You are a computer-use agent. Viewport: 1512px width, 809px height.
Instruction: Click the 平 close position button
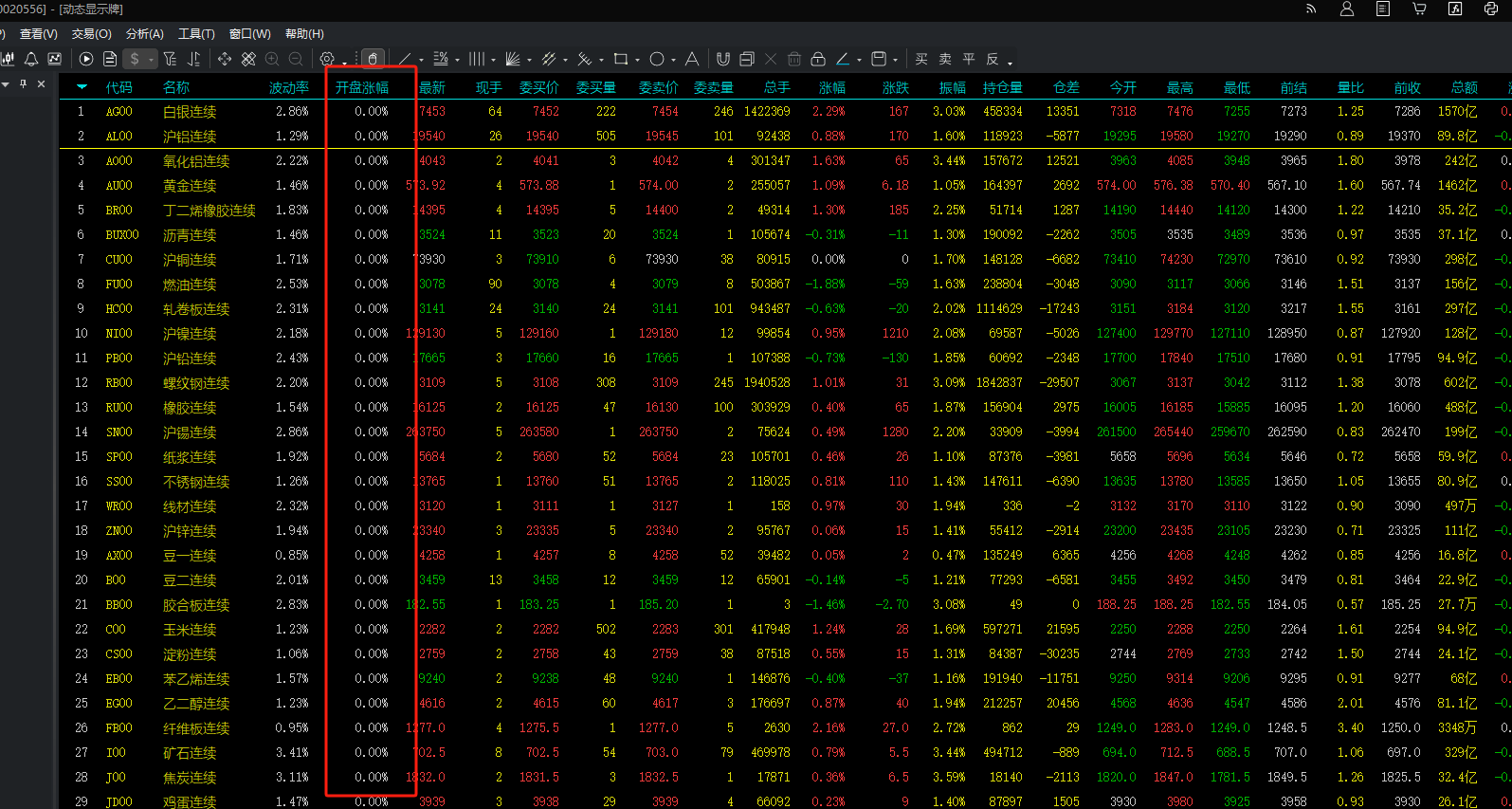[x=969, y=59]
